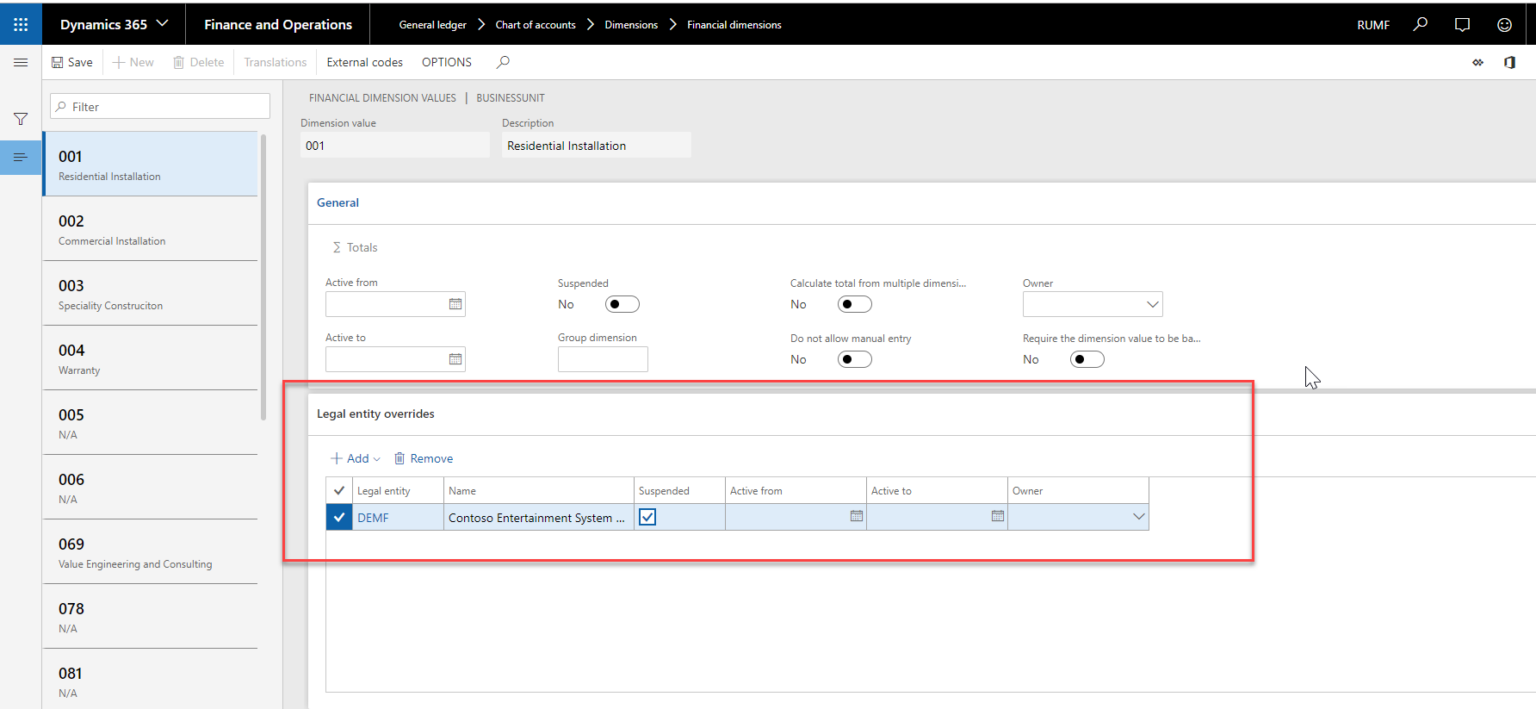Click the search magnifier in the top navigation bar

pyautogui.click(x=1420, y=24)
